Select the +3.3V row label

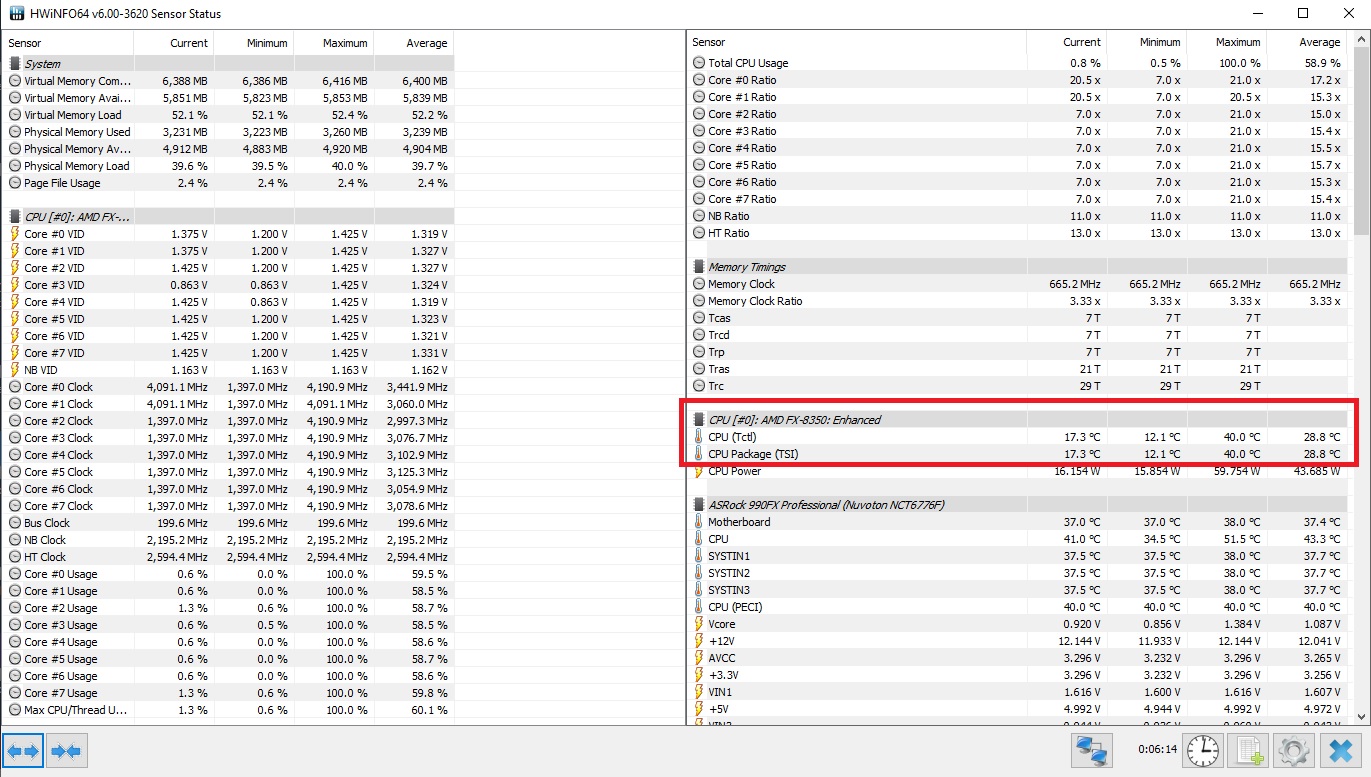point(723,675)
